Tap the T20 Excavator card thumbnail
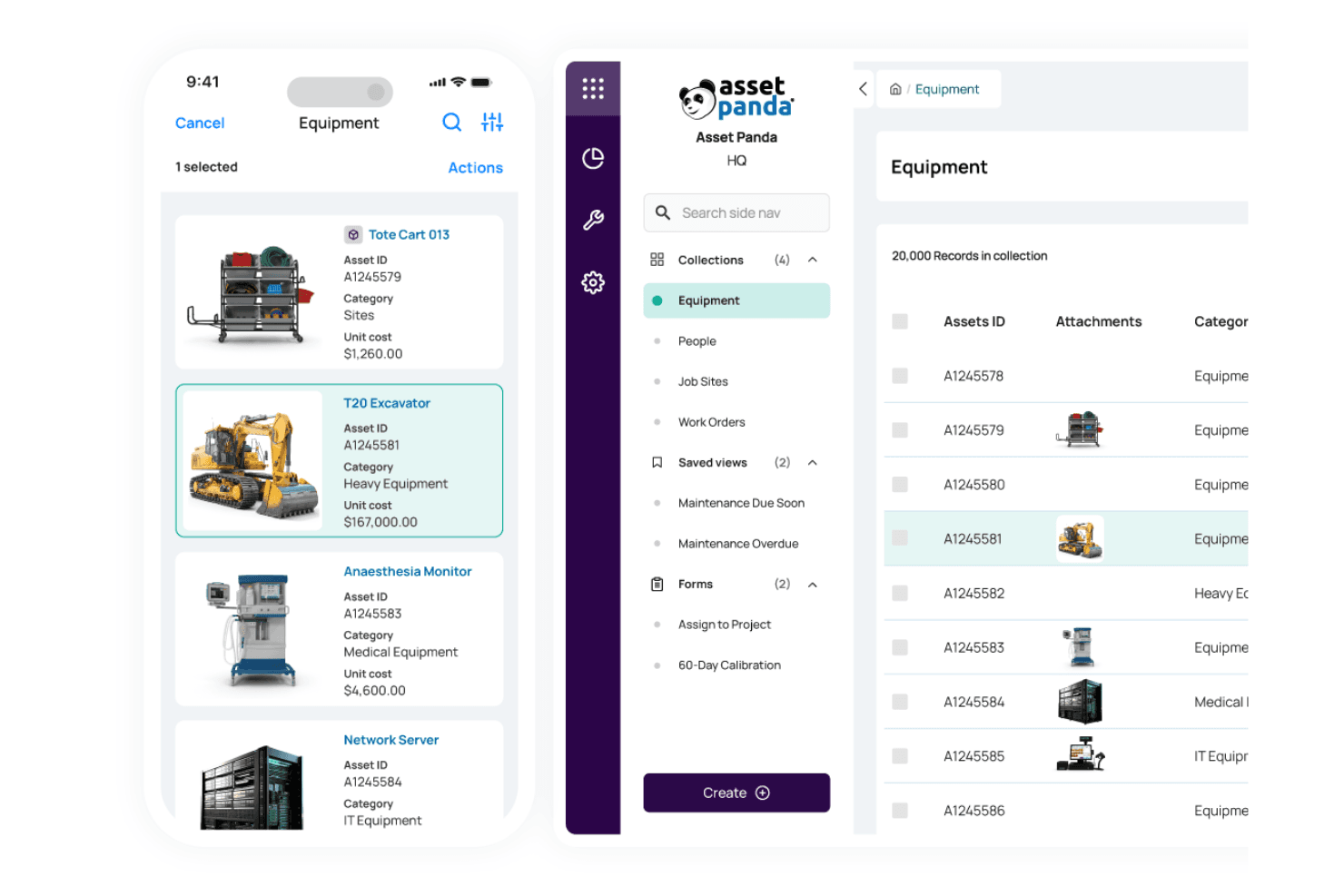 pos(252,461)
